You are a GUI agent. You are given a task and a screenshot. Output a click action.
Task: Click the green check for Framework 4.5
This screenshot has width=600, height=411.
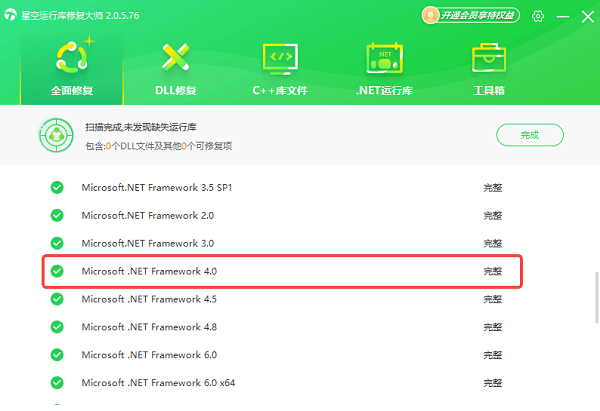click(57, 299)
